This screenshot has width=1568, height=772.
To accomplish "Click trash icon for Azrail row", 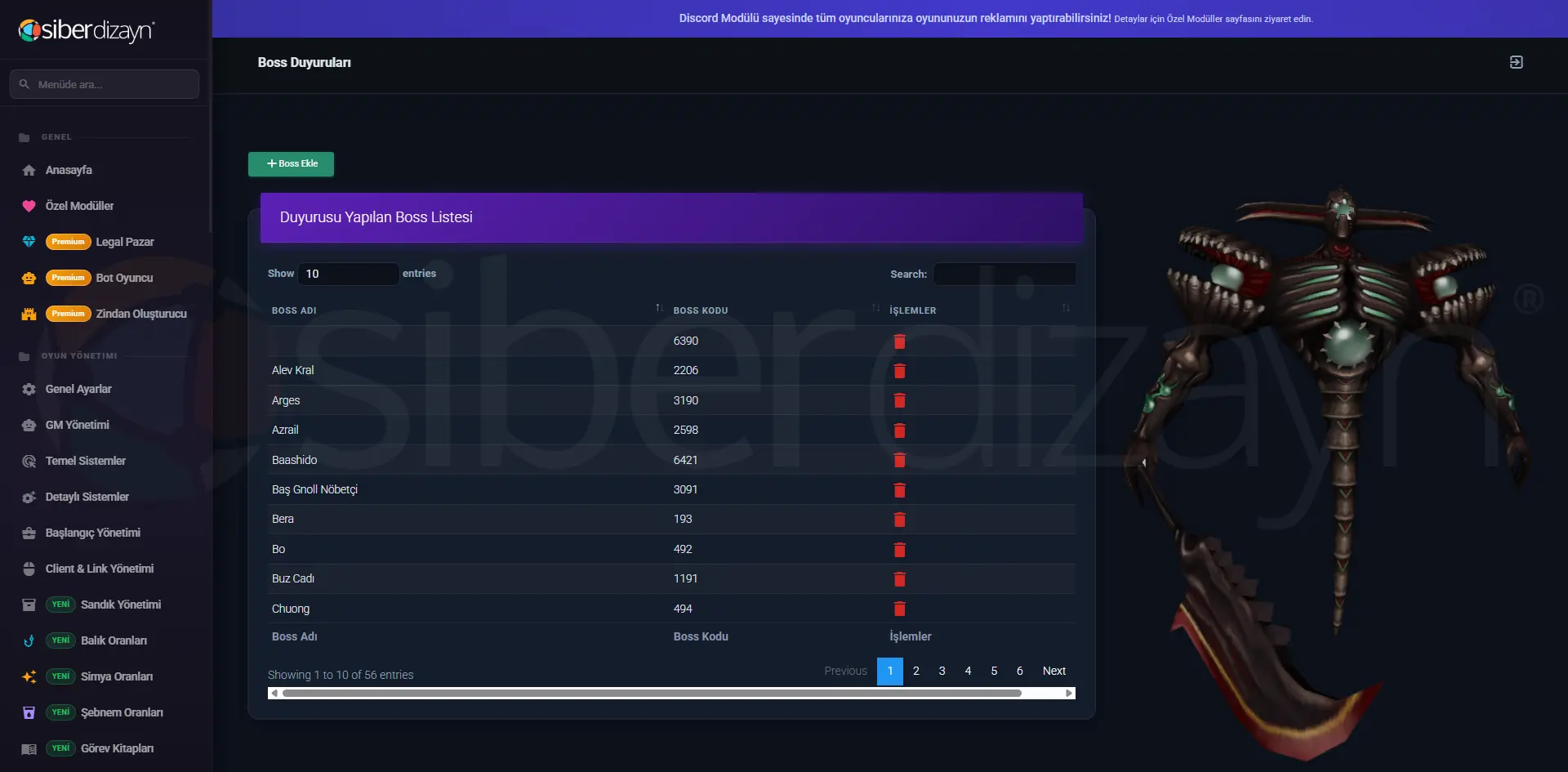I will (x=899, y=431).
